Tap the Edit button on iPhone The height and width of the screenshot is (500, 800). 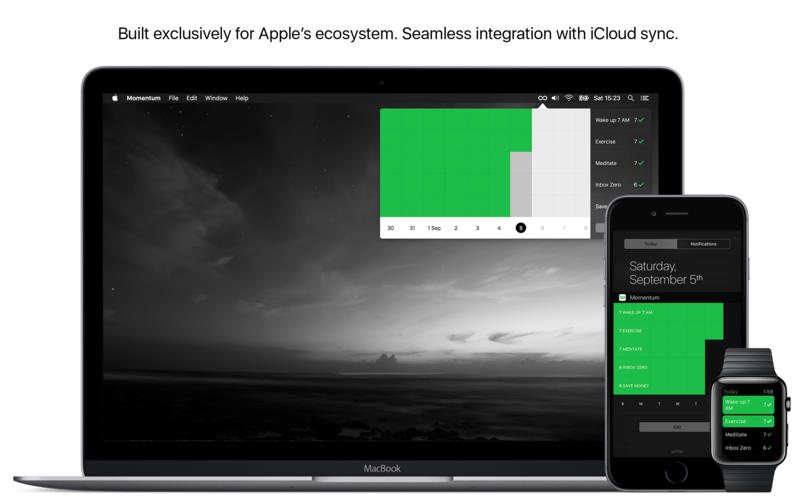pos(674,427)
